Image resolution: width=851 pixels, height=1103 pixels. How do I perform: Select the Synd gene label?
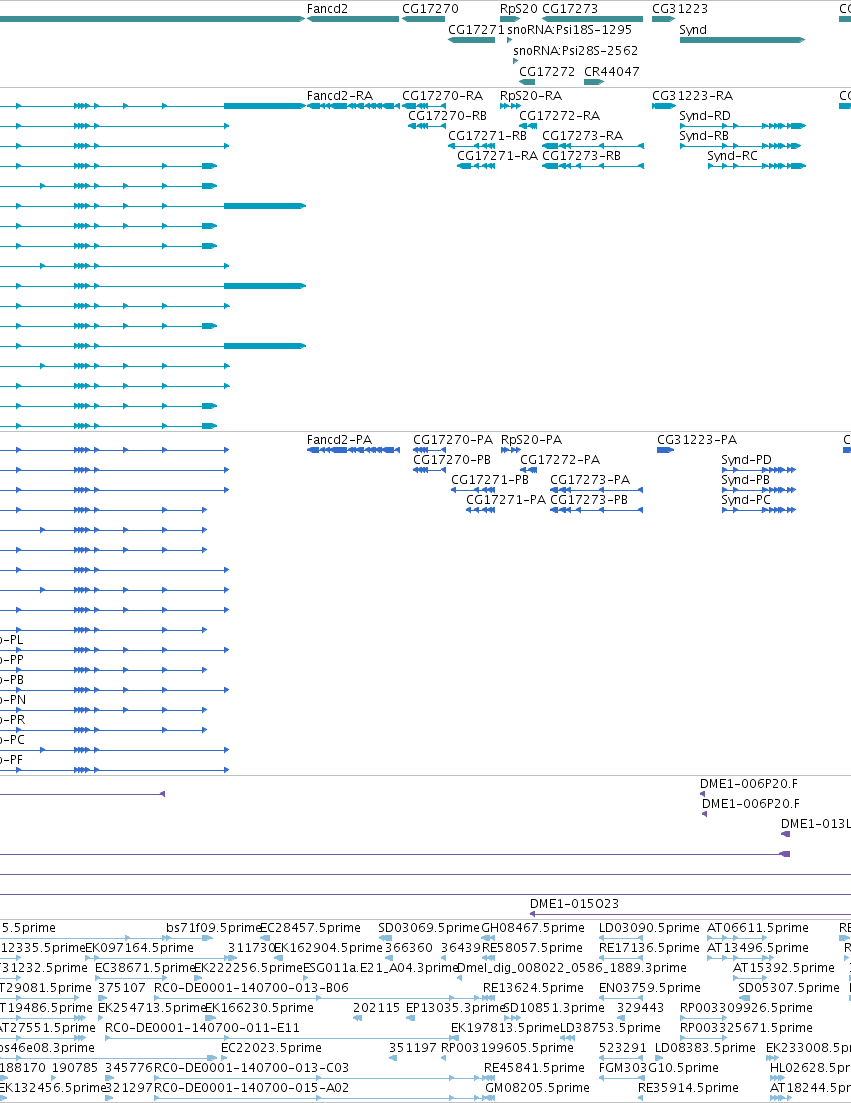click(x=693, y=30)
